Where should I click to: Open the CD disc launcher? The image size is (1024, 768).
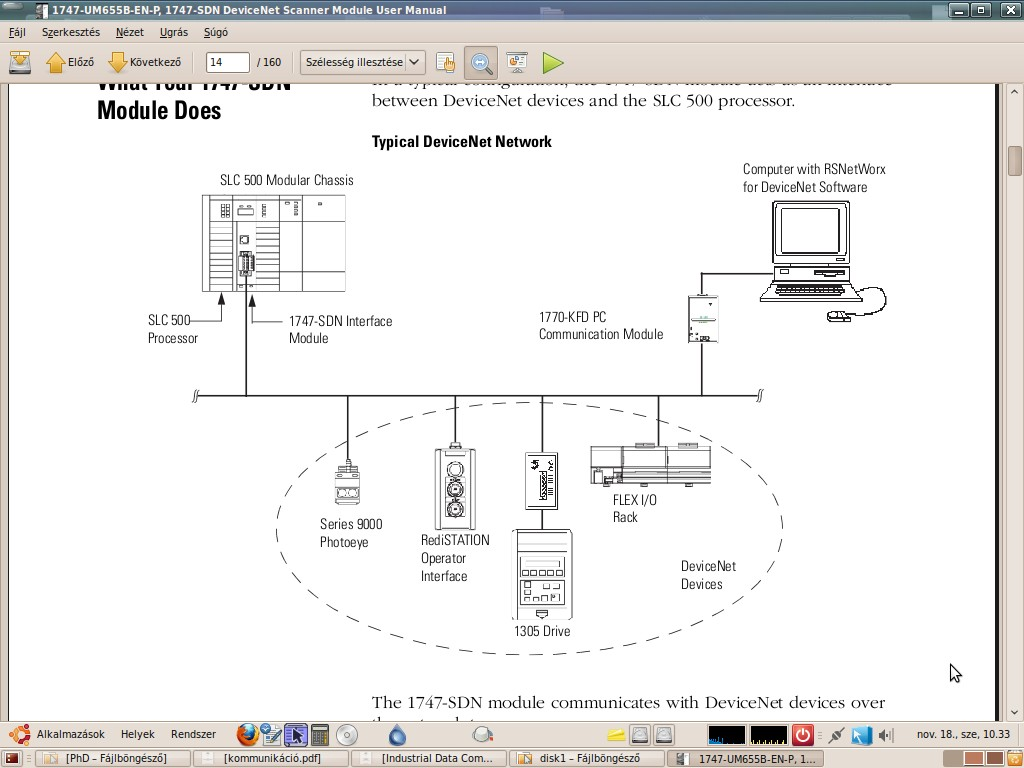(x=347, y=735)
